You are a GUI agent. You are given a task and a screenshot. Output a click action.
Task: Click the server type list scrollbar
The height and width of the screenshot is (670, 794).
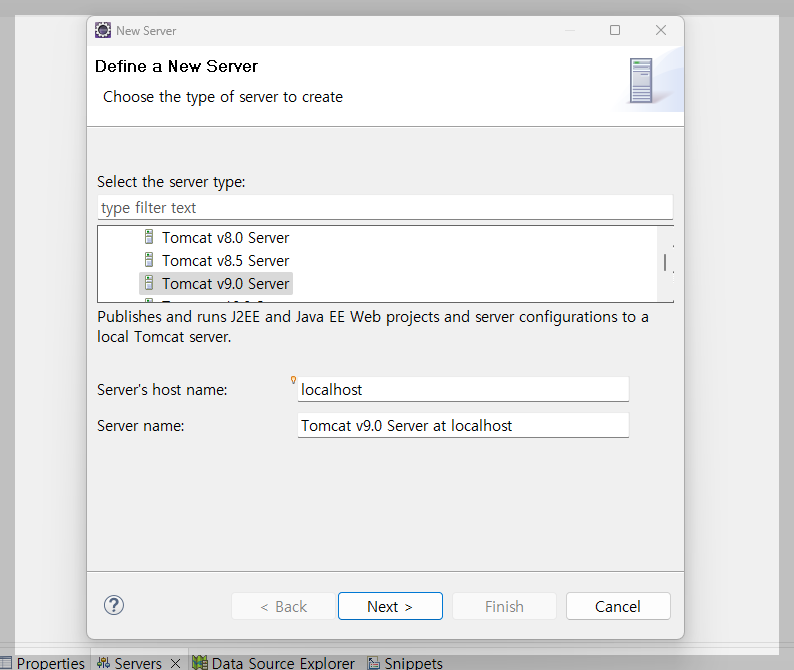[x=665, y=263]
